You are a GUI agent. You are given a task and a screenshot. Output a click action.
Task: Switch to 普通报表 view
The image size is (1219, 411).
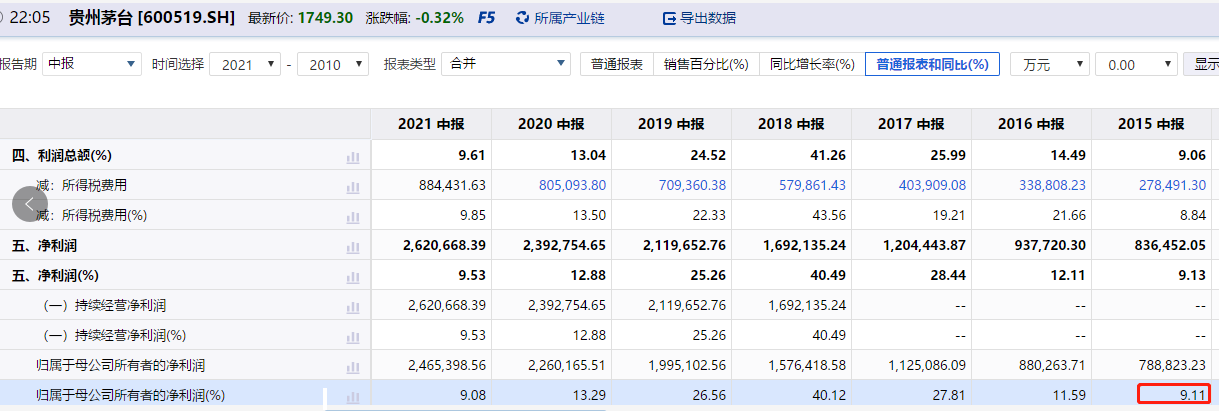coord(617,64)
